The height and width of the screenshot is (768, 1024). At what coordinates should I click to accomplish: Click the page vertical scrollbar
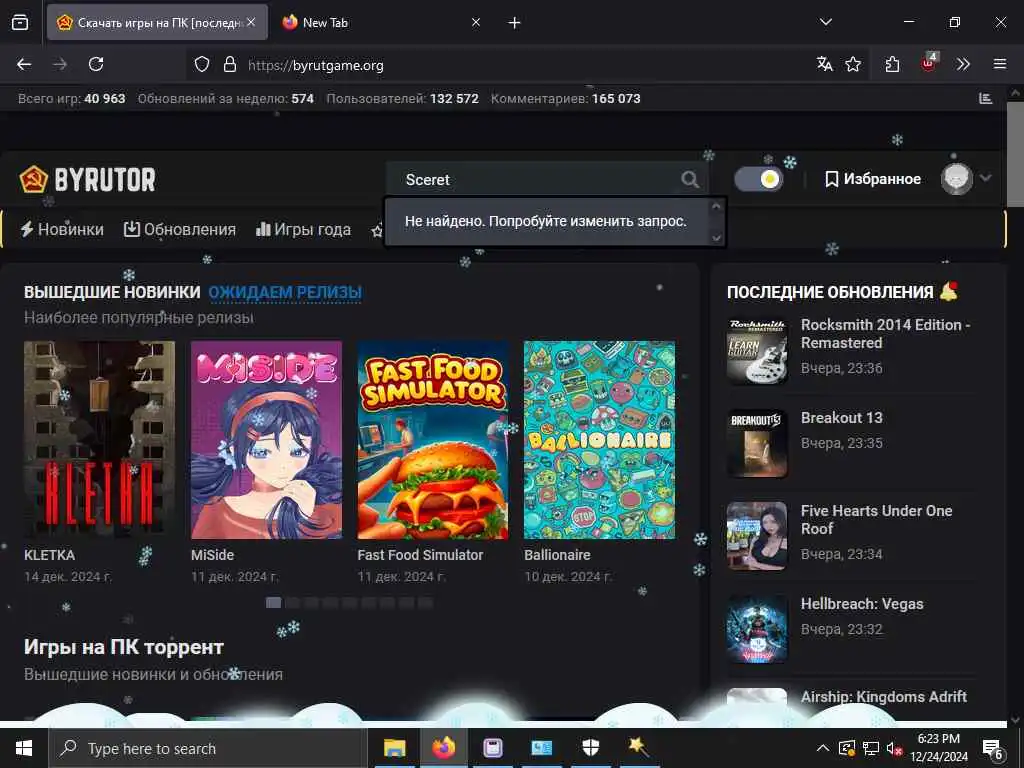[x=1014, y=157]
